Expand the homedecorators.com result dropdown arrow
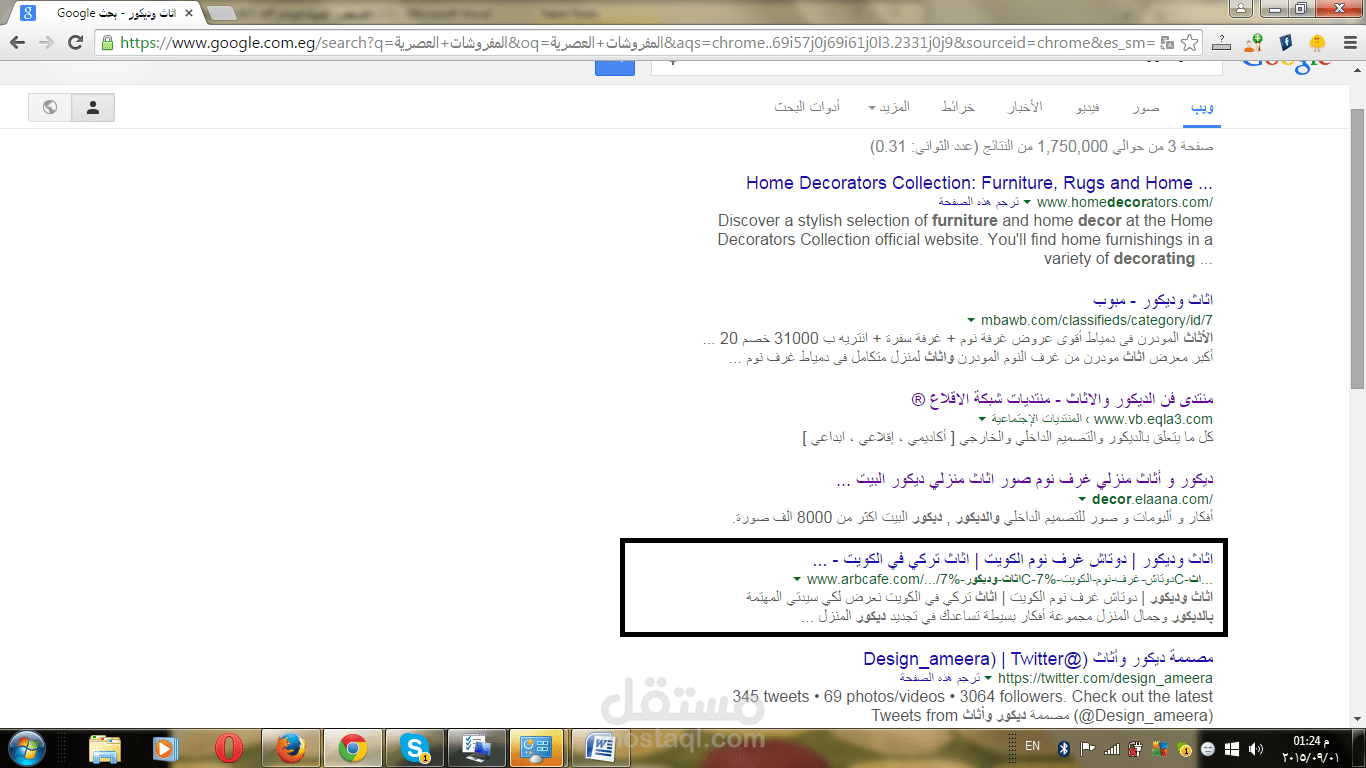Screen dimensions: 1366x768 click(1027, 203)
